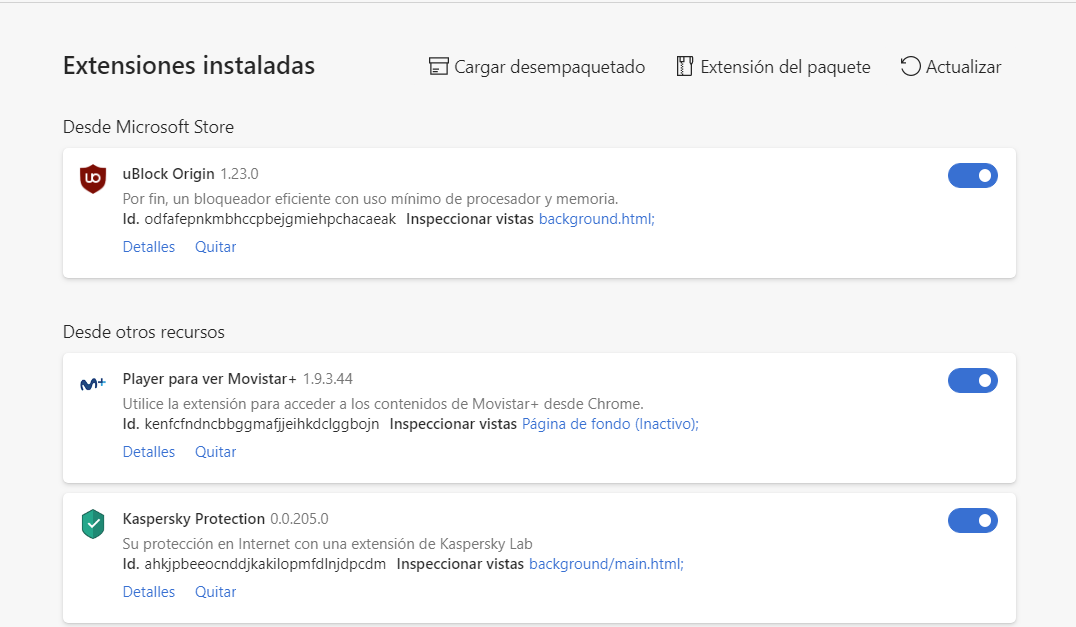Open Cargar desempaquetado button label
Screen dimensions: 1076x627
pos(550,67)
